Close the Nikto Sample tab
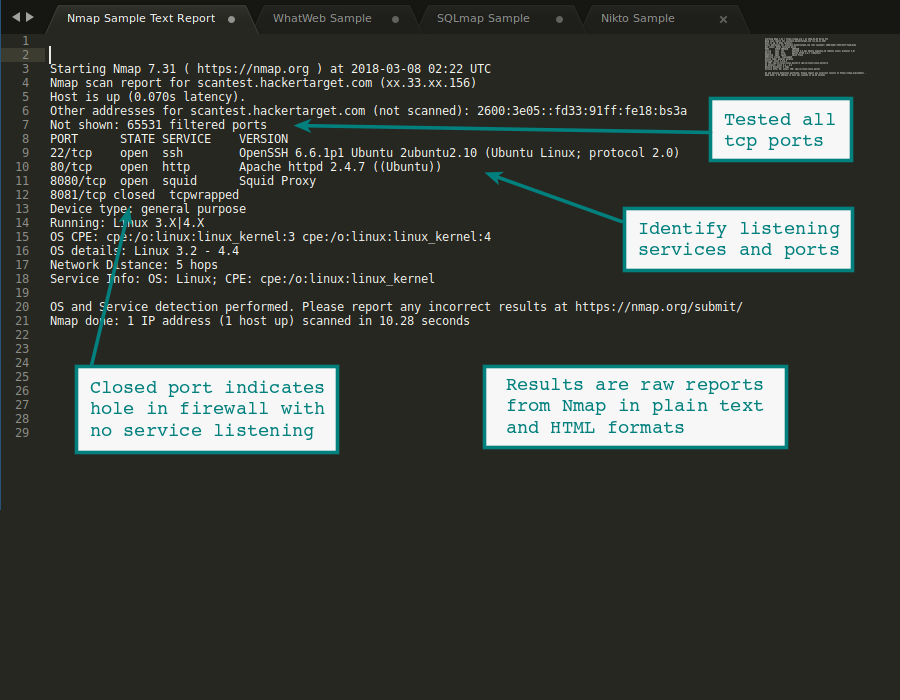The width and height of the screenshot is (900, 700). (x=723, y=18)
